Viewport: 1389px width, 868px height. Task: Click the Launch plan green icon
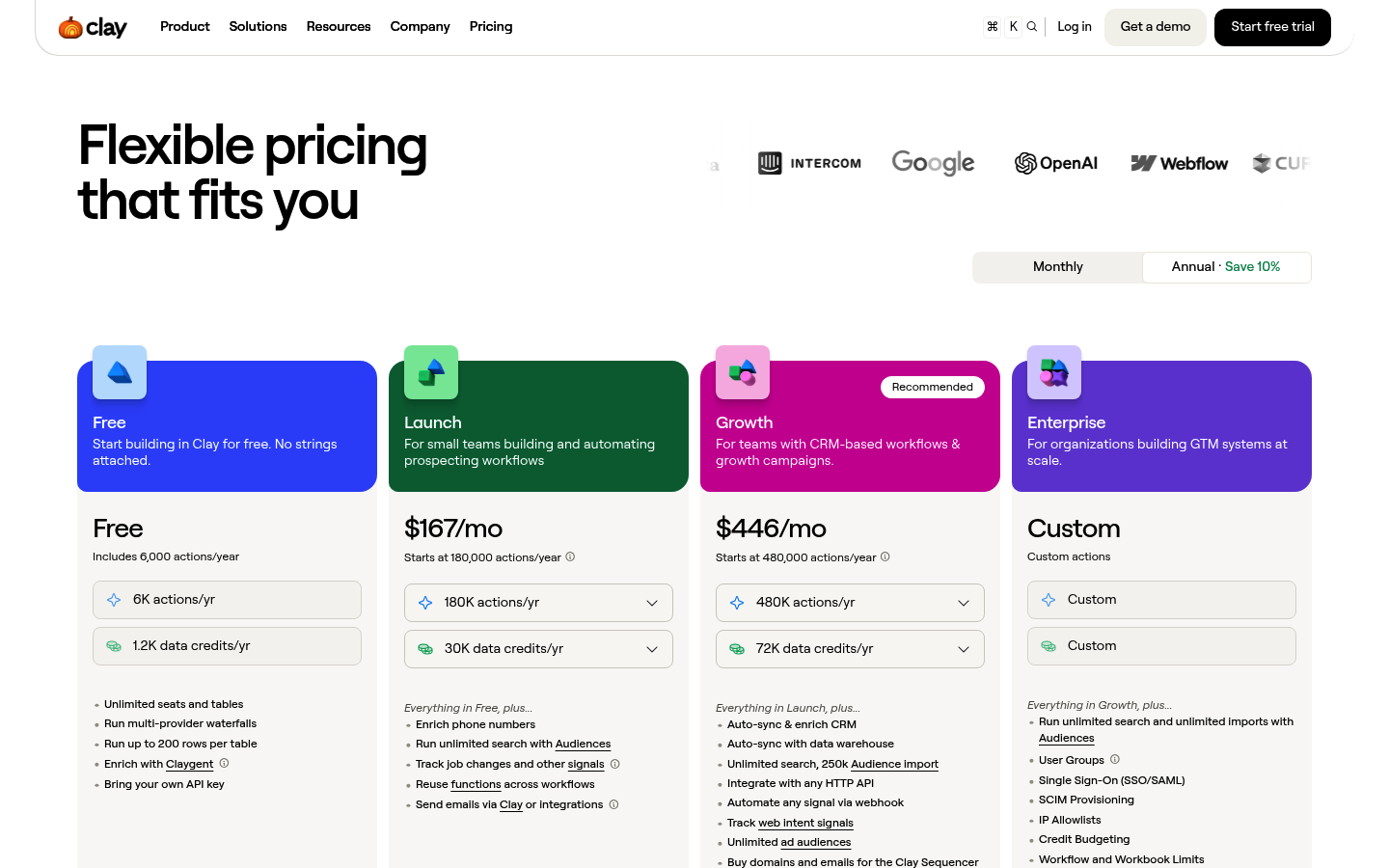coord(431,372)
